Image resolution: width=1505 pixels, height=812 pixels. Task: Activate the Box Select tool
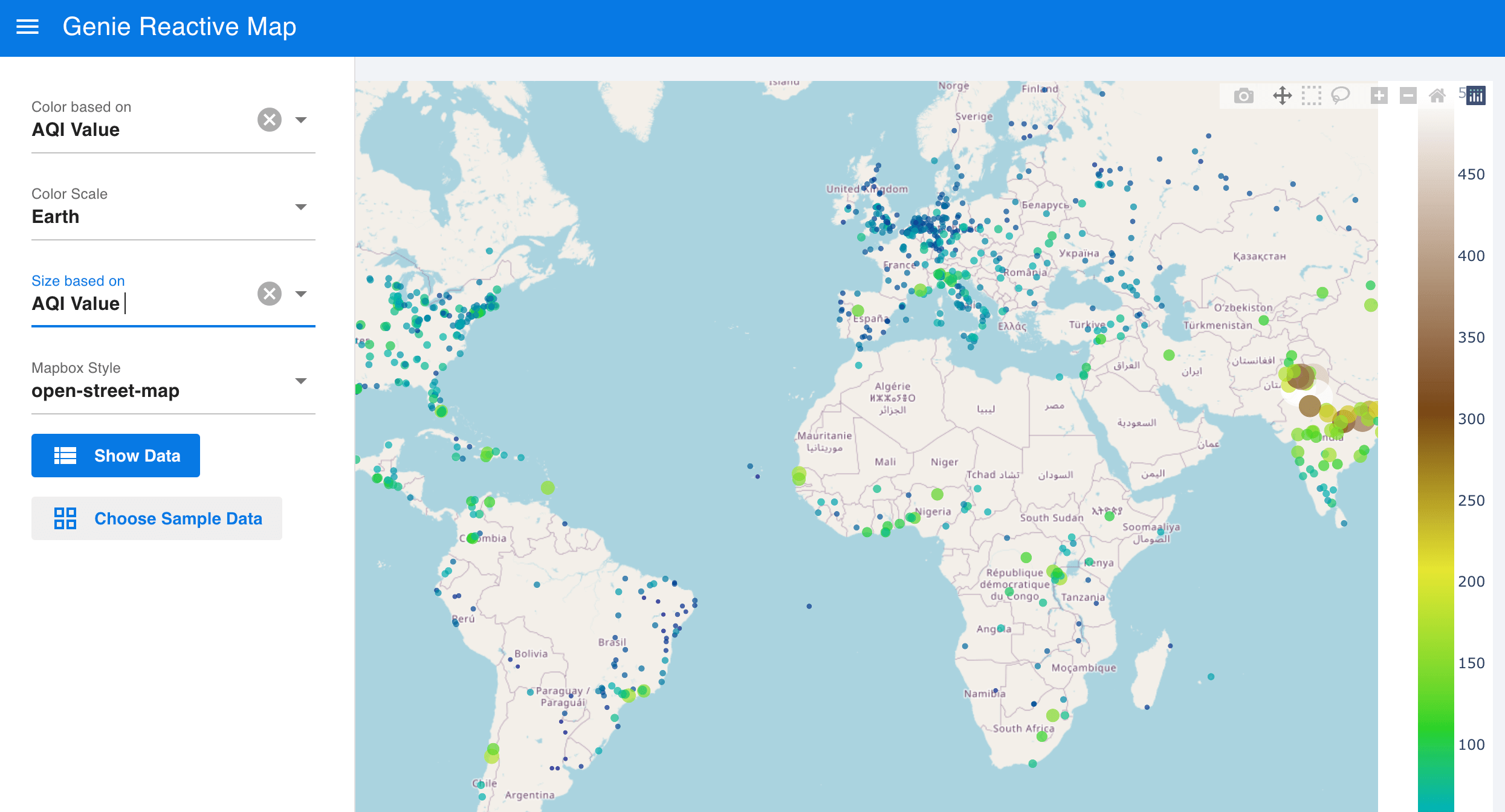tap(1311, 95)
